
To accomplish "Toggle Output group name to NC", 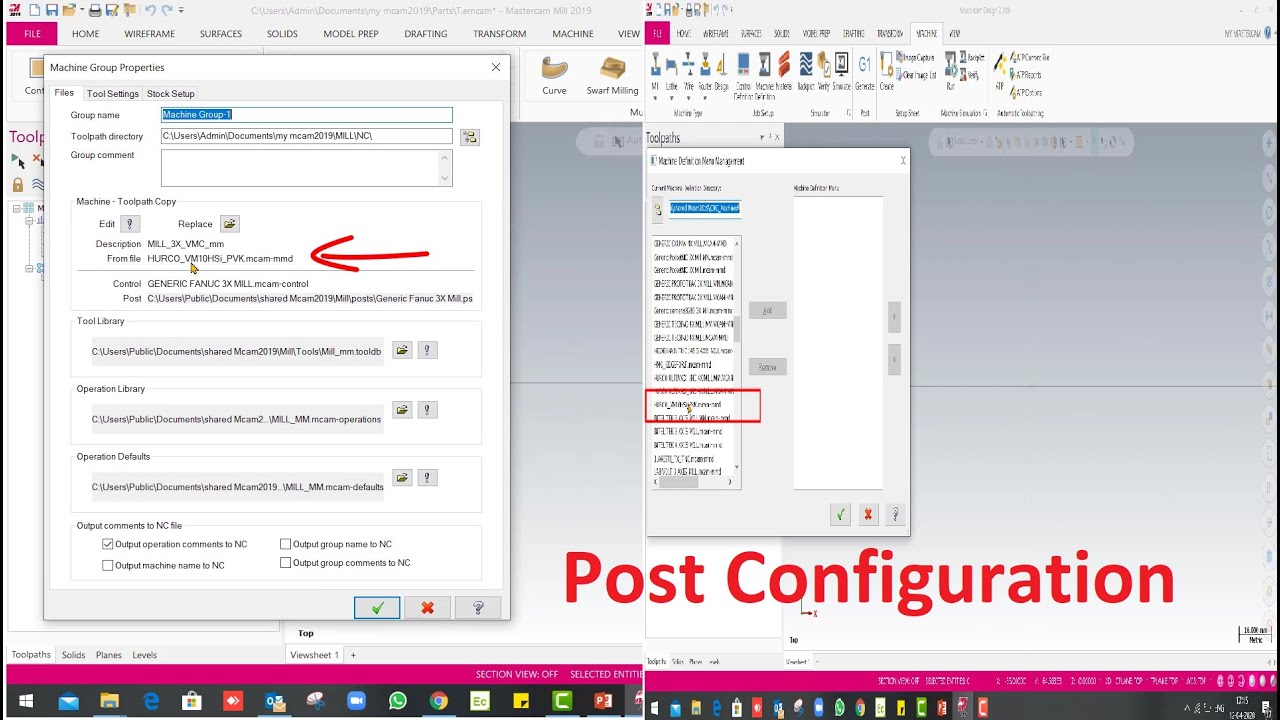I will coord(286,544).
